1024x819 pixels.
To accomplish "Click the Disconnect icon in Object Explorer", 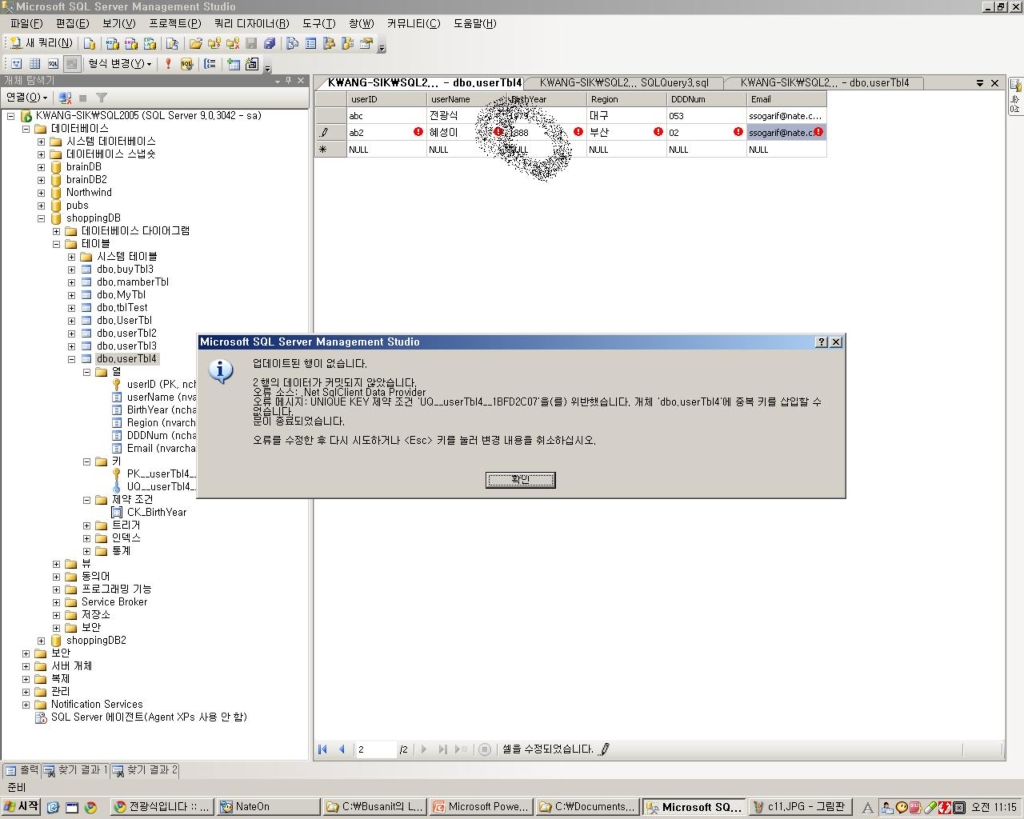I will (65, 98).
